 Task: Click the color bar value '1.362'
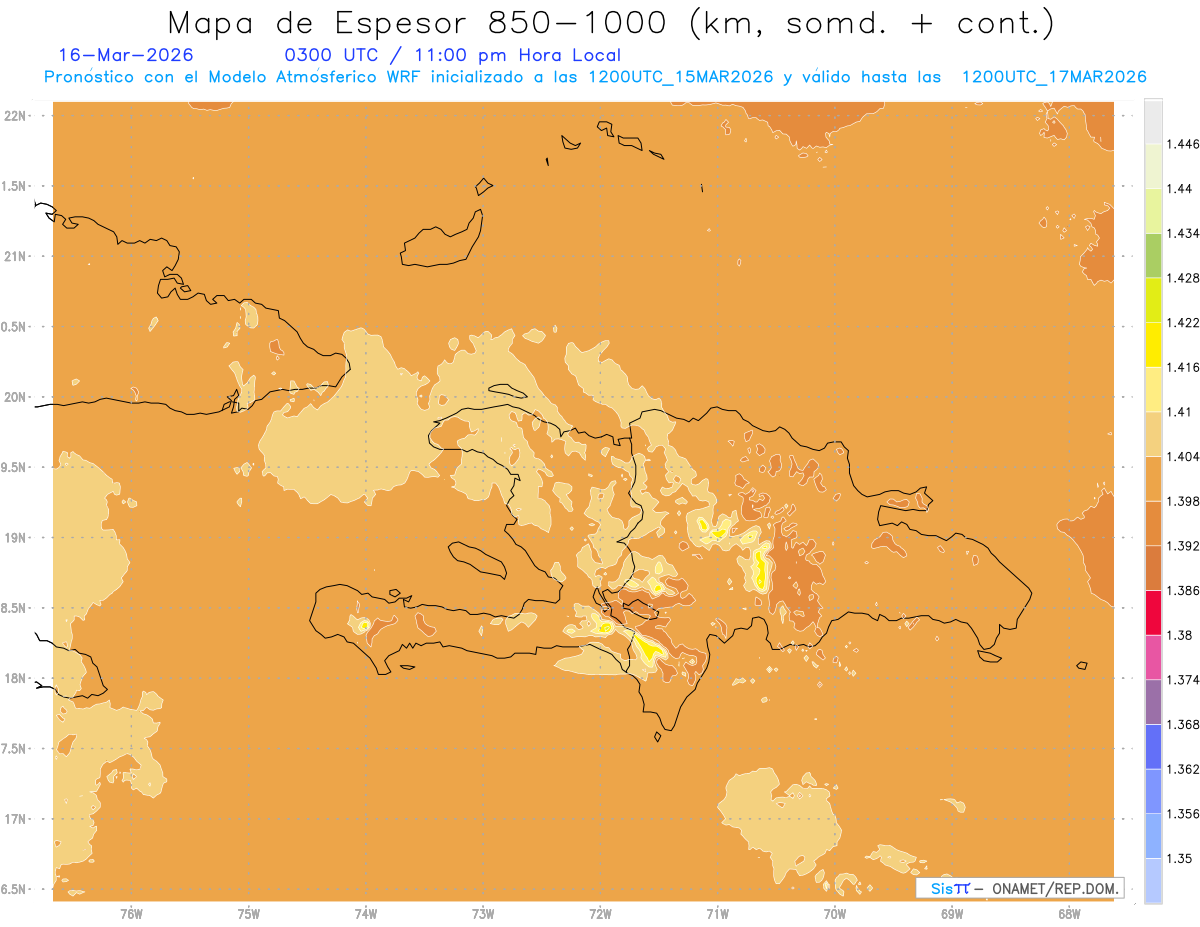pos(1183,769)
